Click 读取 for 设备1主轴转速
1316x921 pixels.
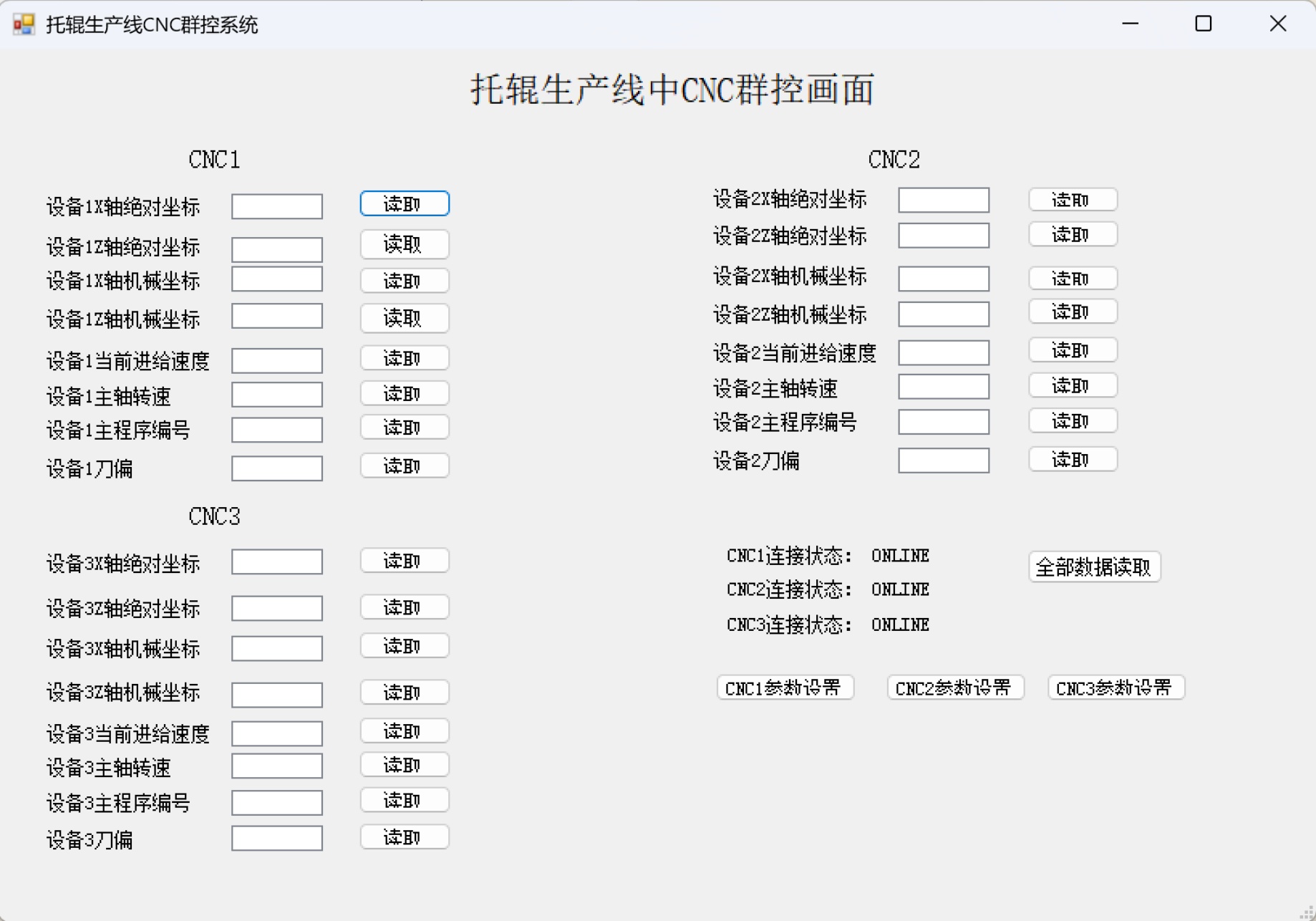tap(404, 393)
